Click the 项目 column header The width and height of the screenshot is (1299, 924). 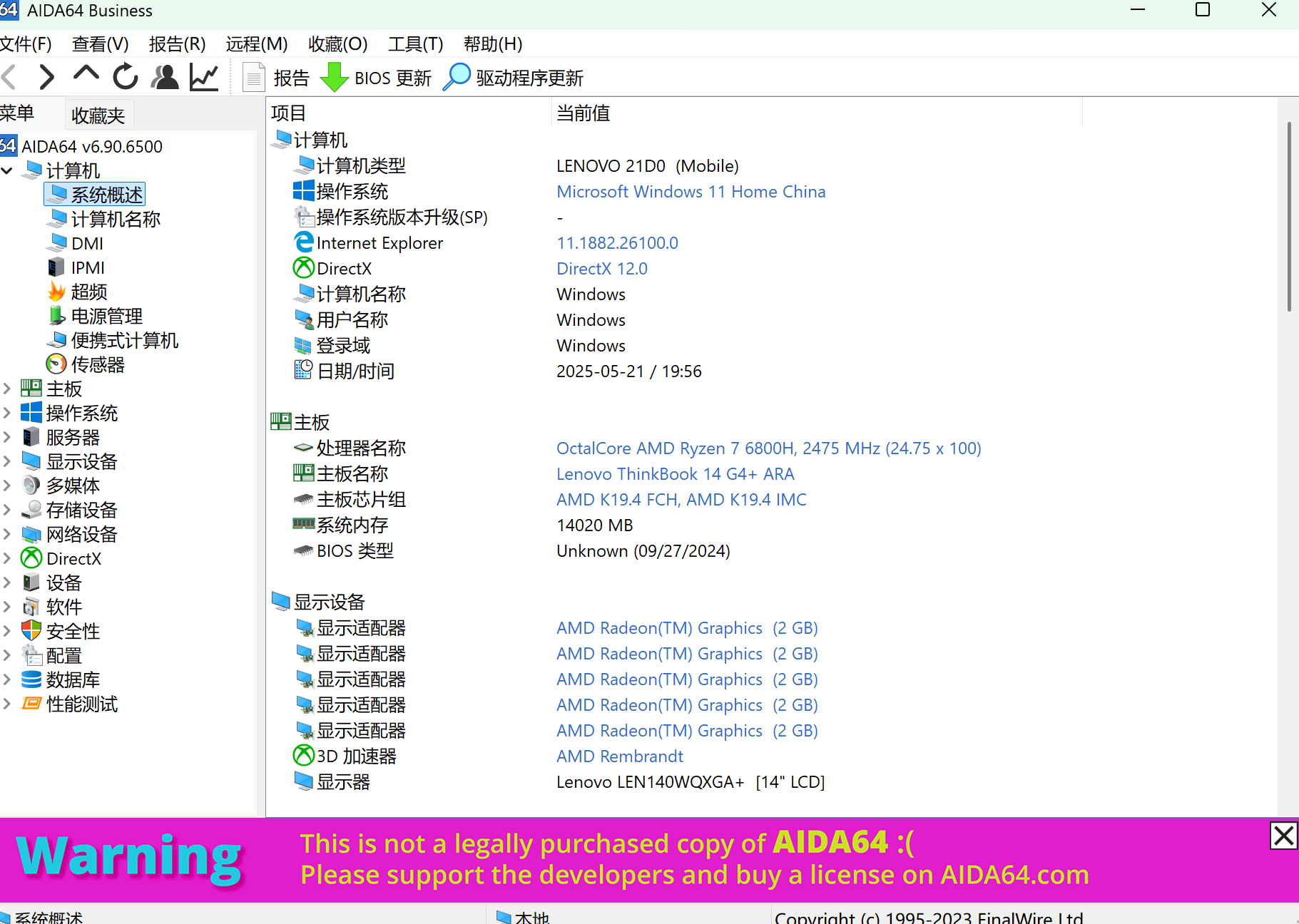click(x=409, y=113)
